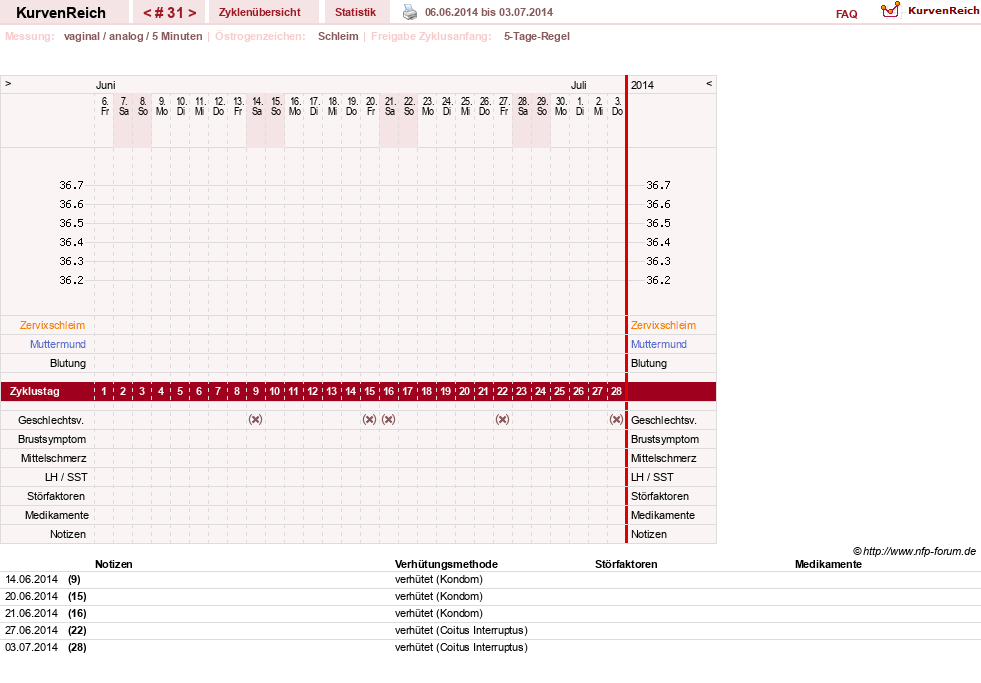Click Verhütungsmethode column header

coord(446,564)
